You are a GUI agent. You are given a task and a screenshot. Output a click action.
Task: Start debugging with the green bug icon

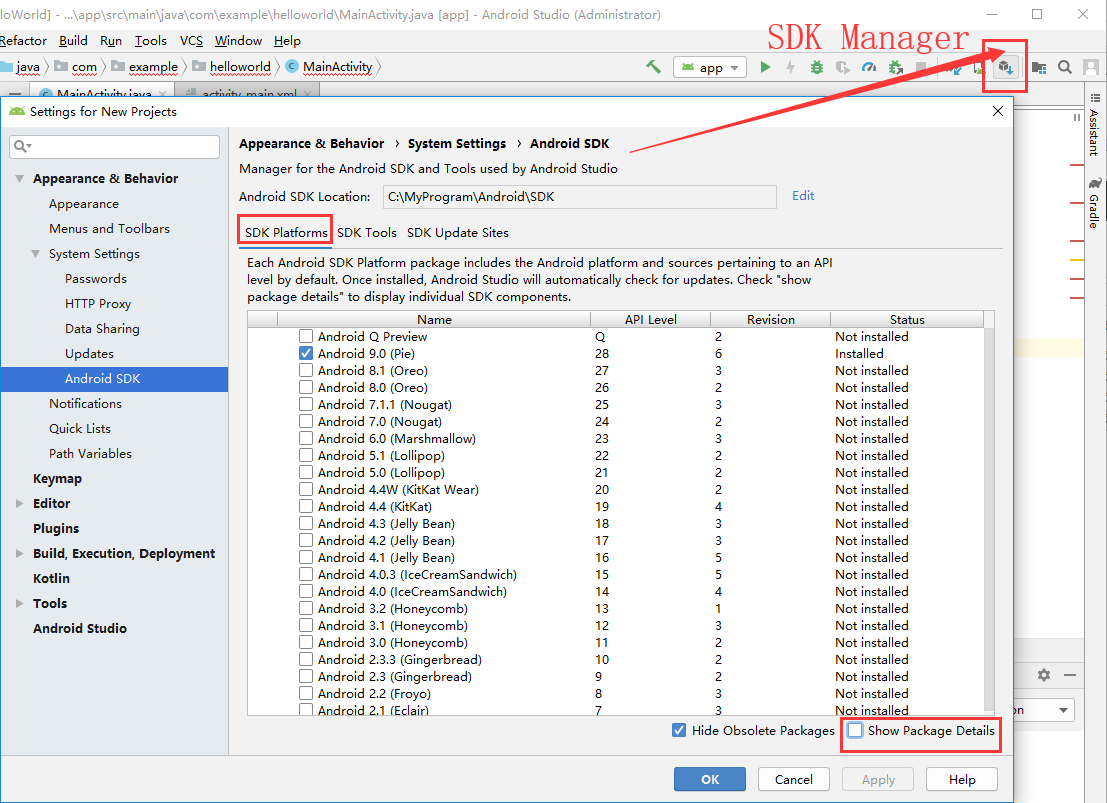click(817, 67)
